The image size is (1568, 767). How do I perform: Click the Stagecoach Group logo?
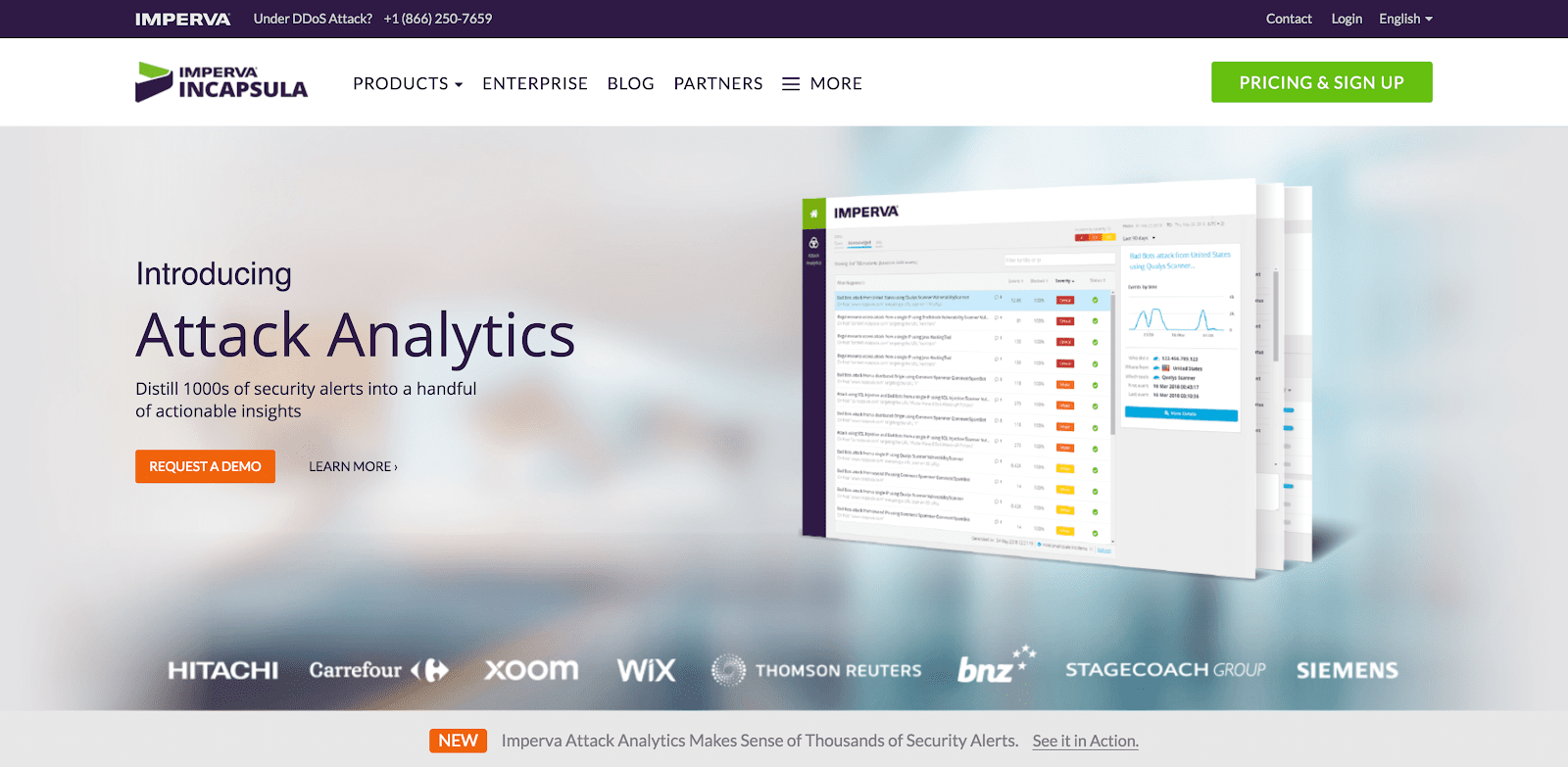[x=1165, y=670]
